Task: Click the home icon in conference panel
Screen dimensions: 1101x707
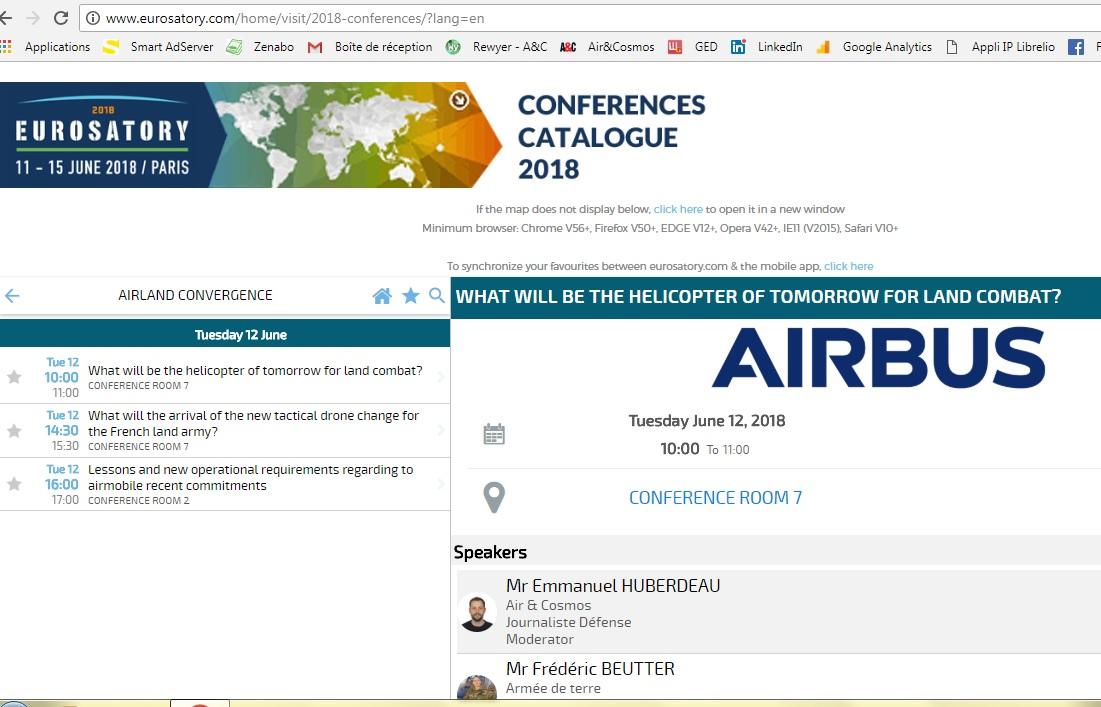Action: coord(381,296)
